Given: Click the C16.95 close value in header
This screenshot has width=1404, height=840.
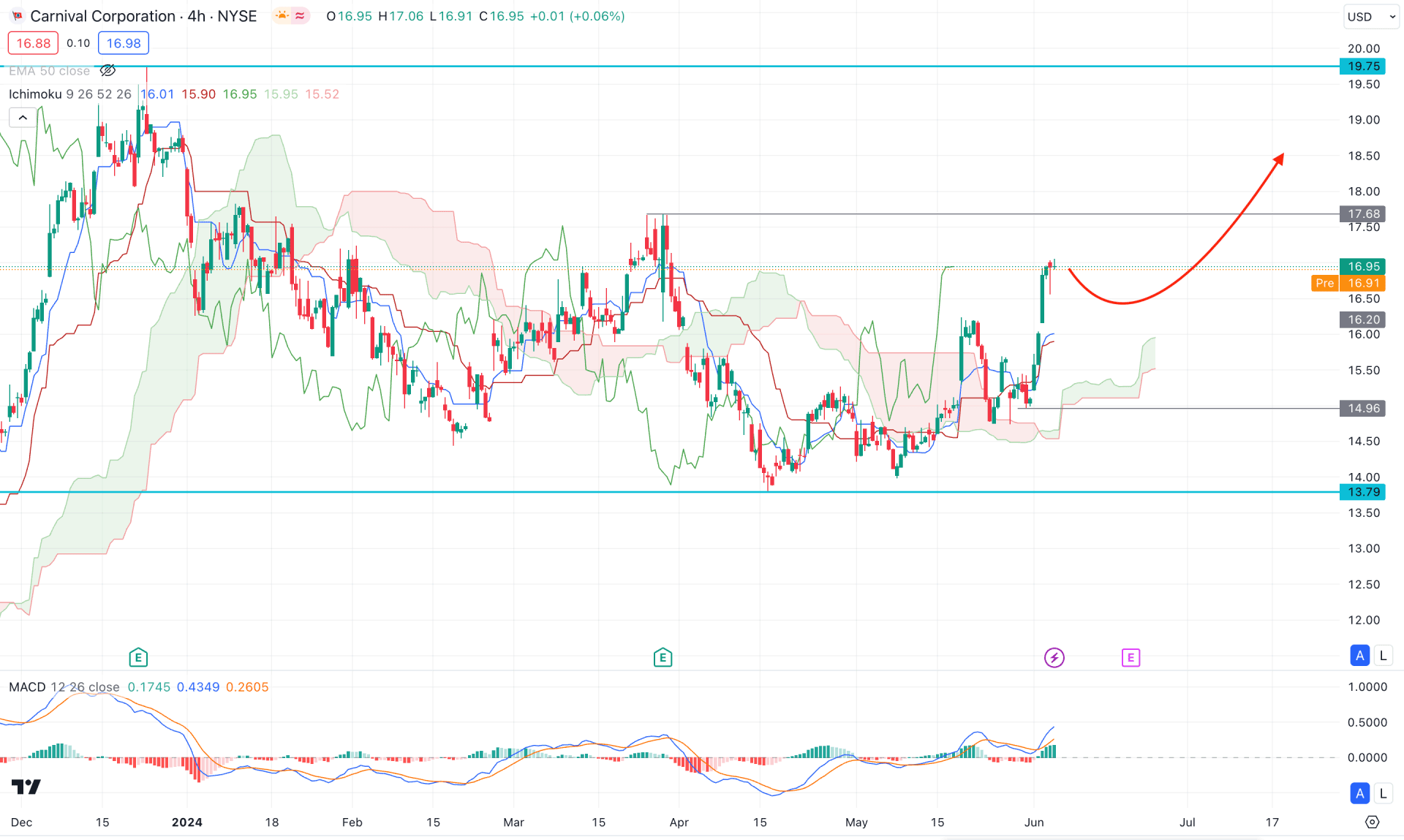Looking at the screenshot, I should [x=502, y=16].
